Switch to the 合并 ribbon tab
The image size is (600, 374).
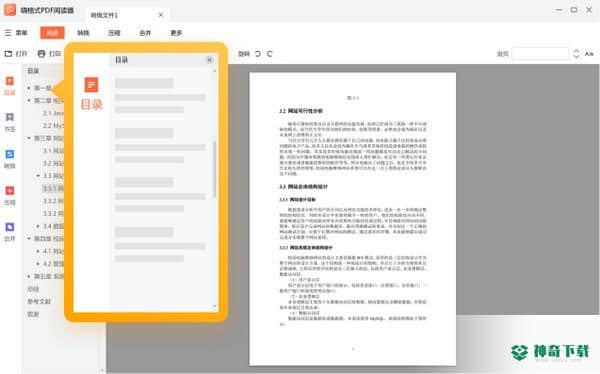tap(145, 33)
